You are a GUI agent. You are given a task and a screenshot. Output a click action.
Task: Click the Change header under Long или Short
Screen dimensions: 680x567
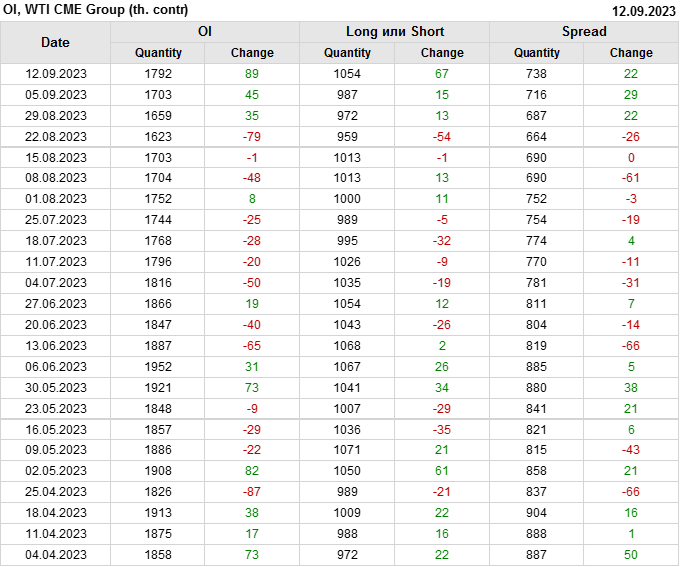442,53
